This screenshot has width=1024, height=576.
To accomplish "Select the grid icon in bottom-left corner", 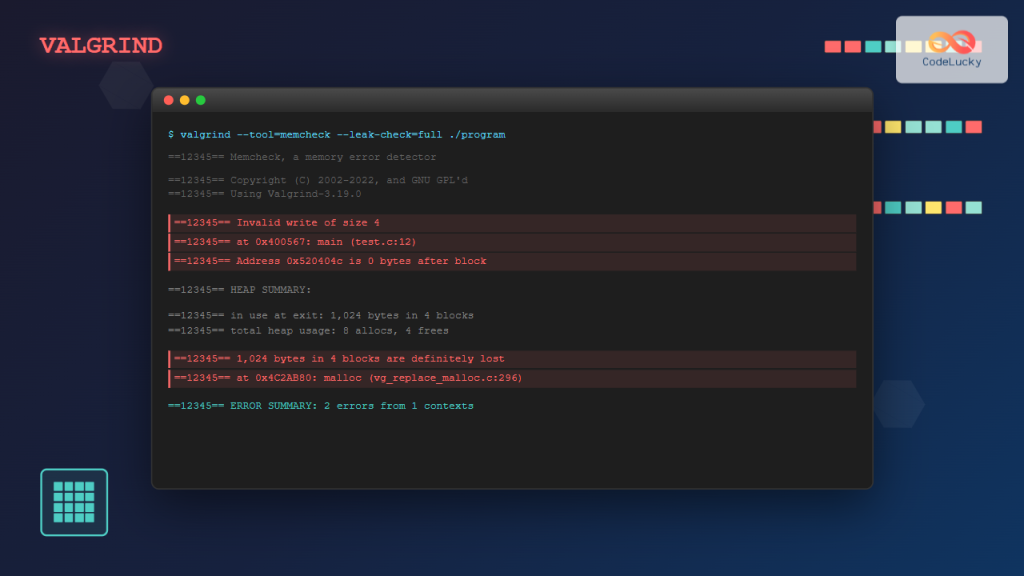I will (74, 501).
